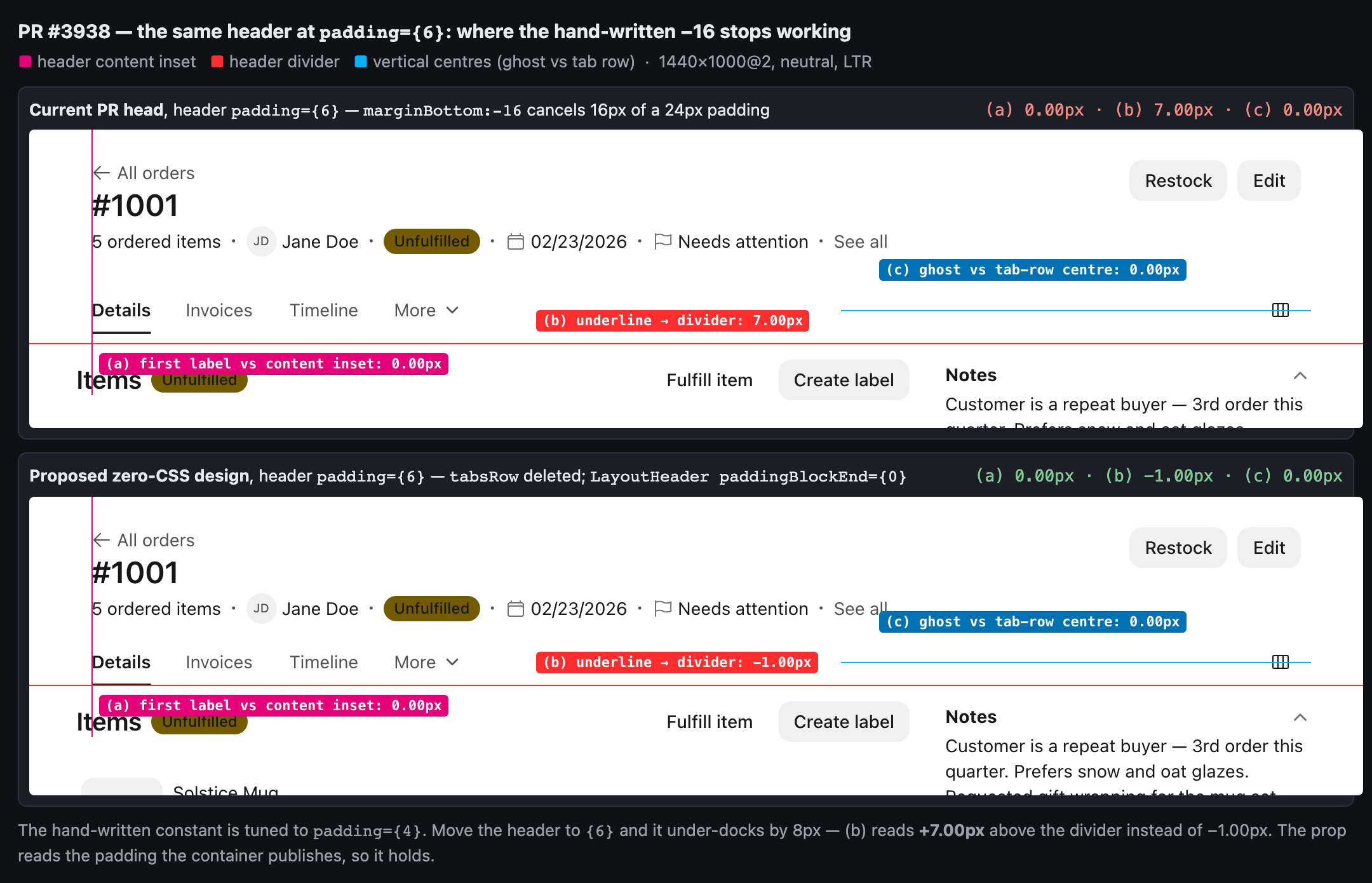Follow the See all link in the Current PR head panel

click(861, 242)
